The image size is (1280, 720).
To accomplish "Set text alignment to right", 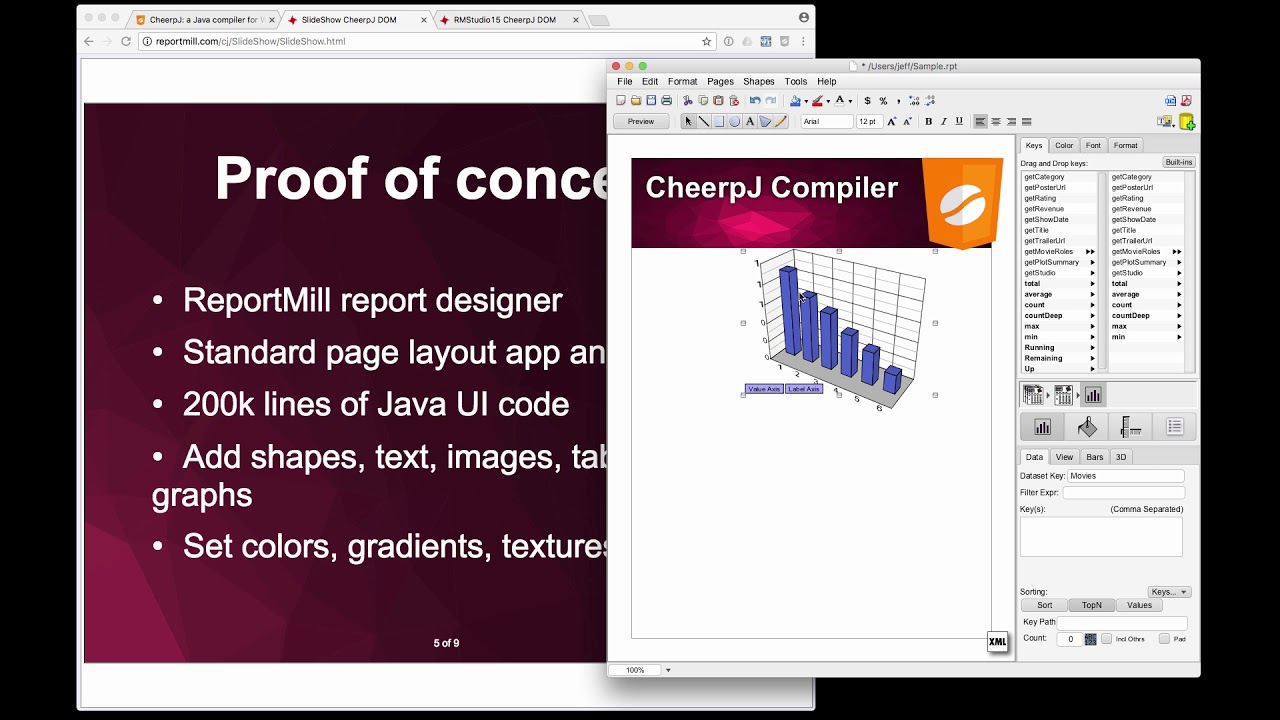I will pos(1011,121).
